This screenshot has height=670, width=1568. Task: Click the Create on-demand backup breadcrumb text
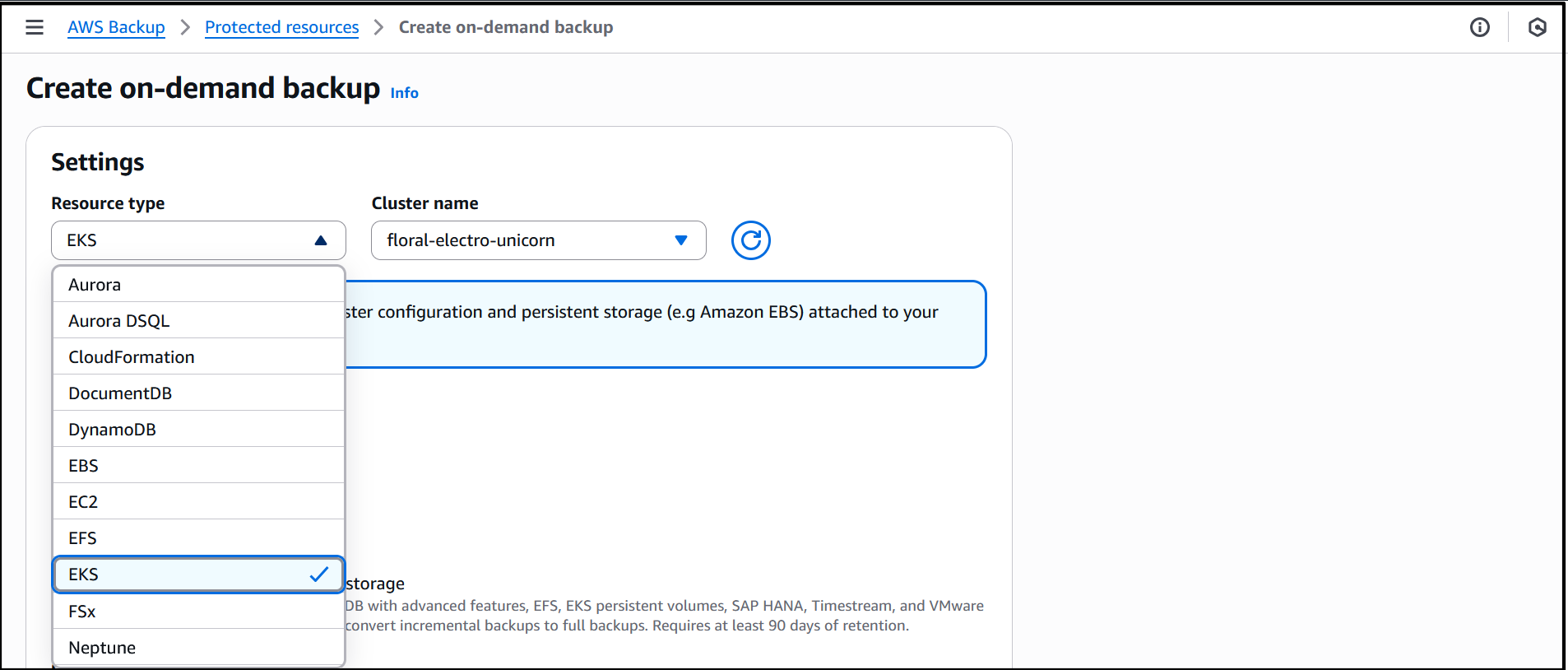(x=506, y=27)
